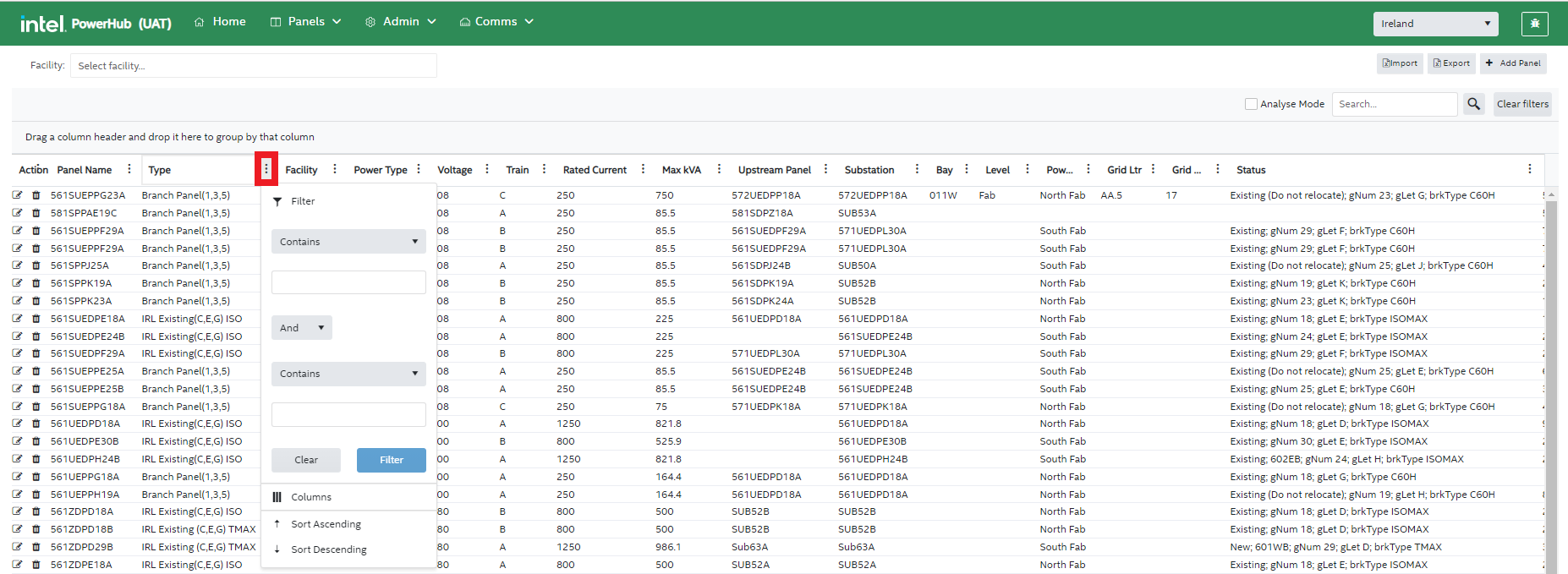Click the Select facility input field
Screen dimensions: 1568x574
click(253, 66)
